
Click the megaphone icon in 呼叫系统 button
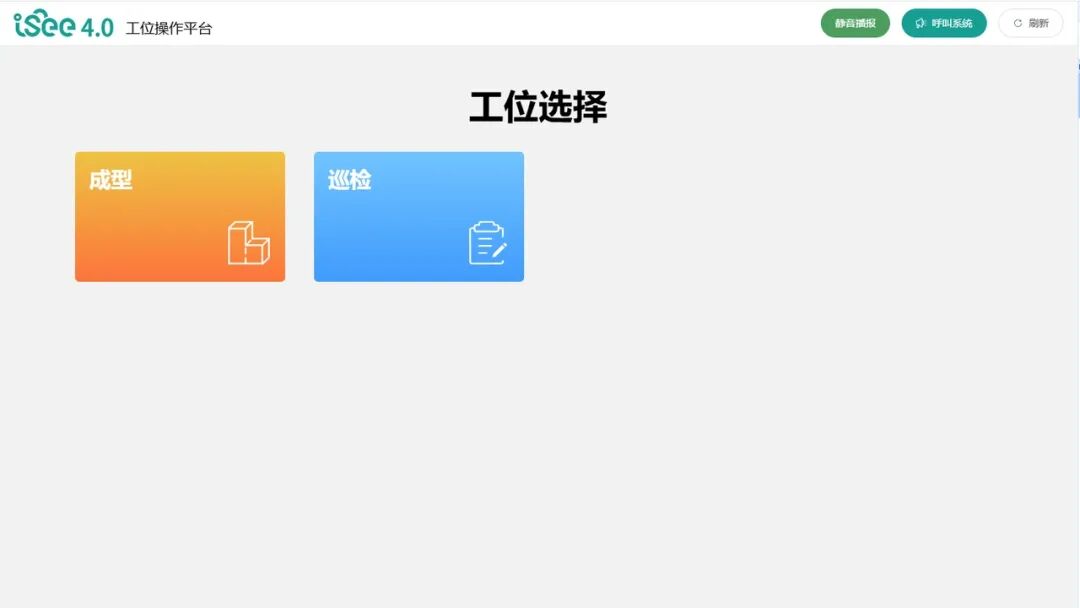coord(920,23)
